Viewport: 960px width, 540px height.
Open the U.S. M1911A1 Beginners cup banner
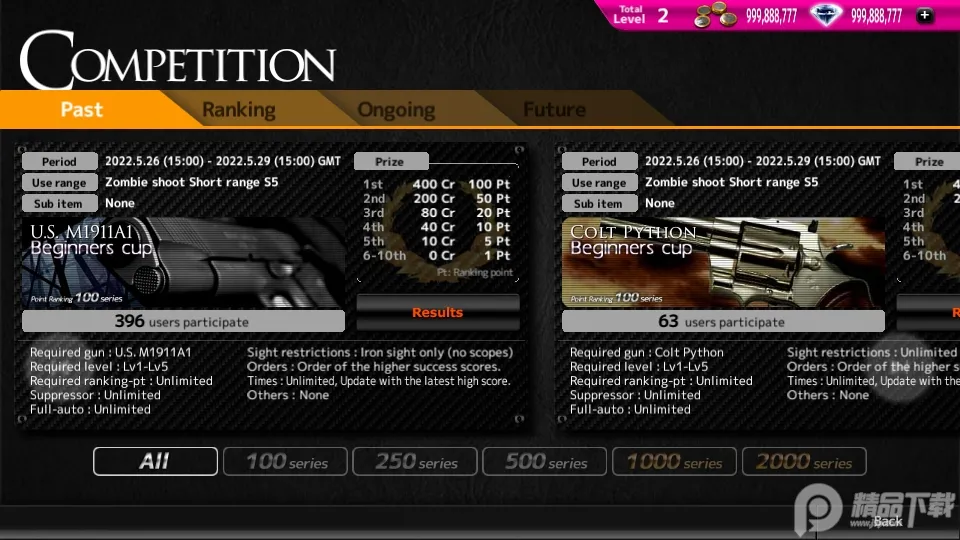click(x=183, y=262)
